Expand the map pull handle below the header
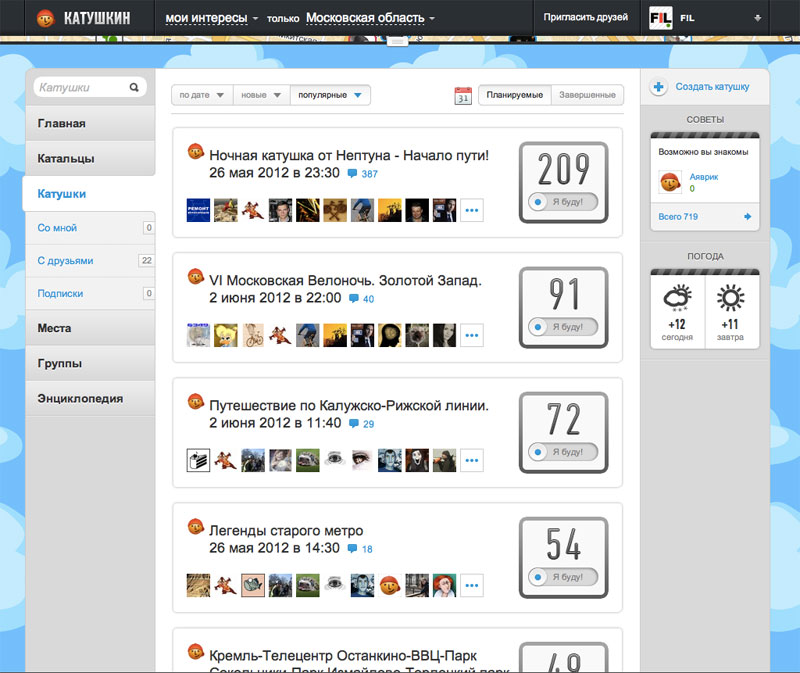800x673 pixels. 397,41
